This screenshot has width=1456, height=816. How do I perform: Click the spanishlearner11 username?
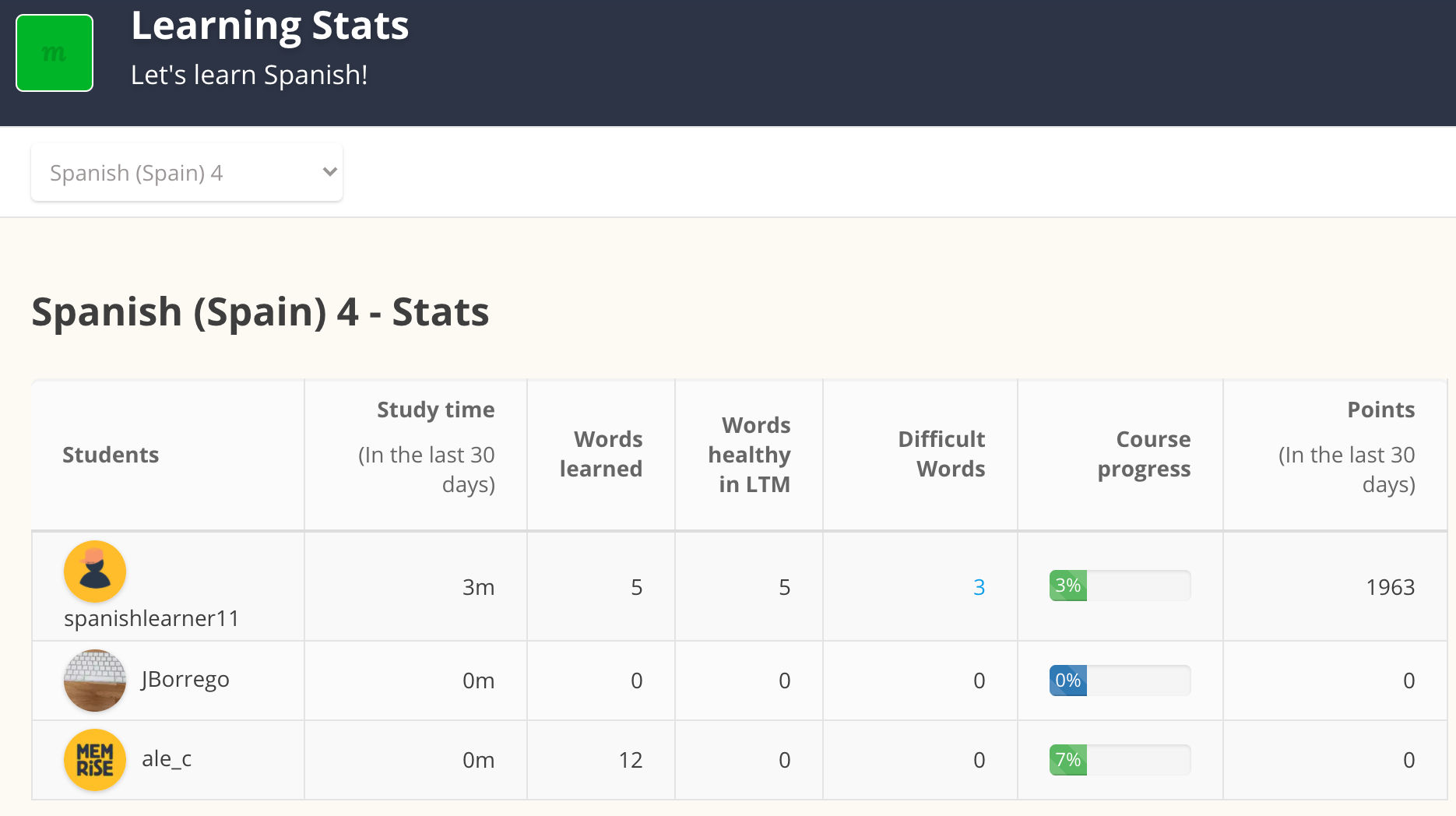(x=151, y=618)
